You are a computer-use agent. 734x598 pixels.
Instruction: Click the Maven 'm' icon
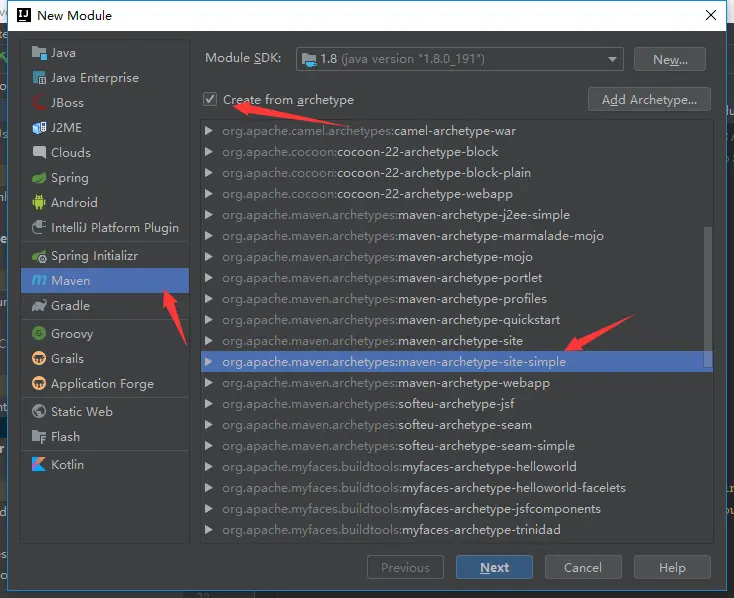coord(39,281)
